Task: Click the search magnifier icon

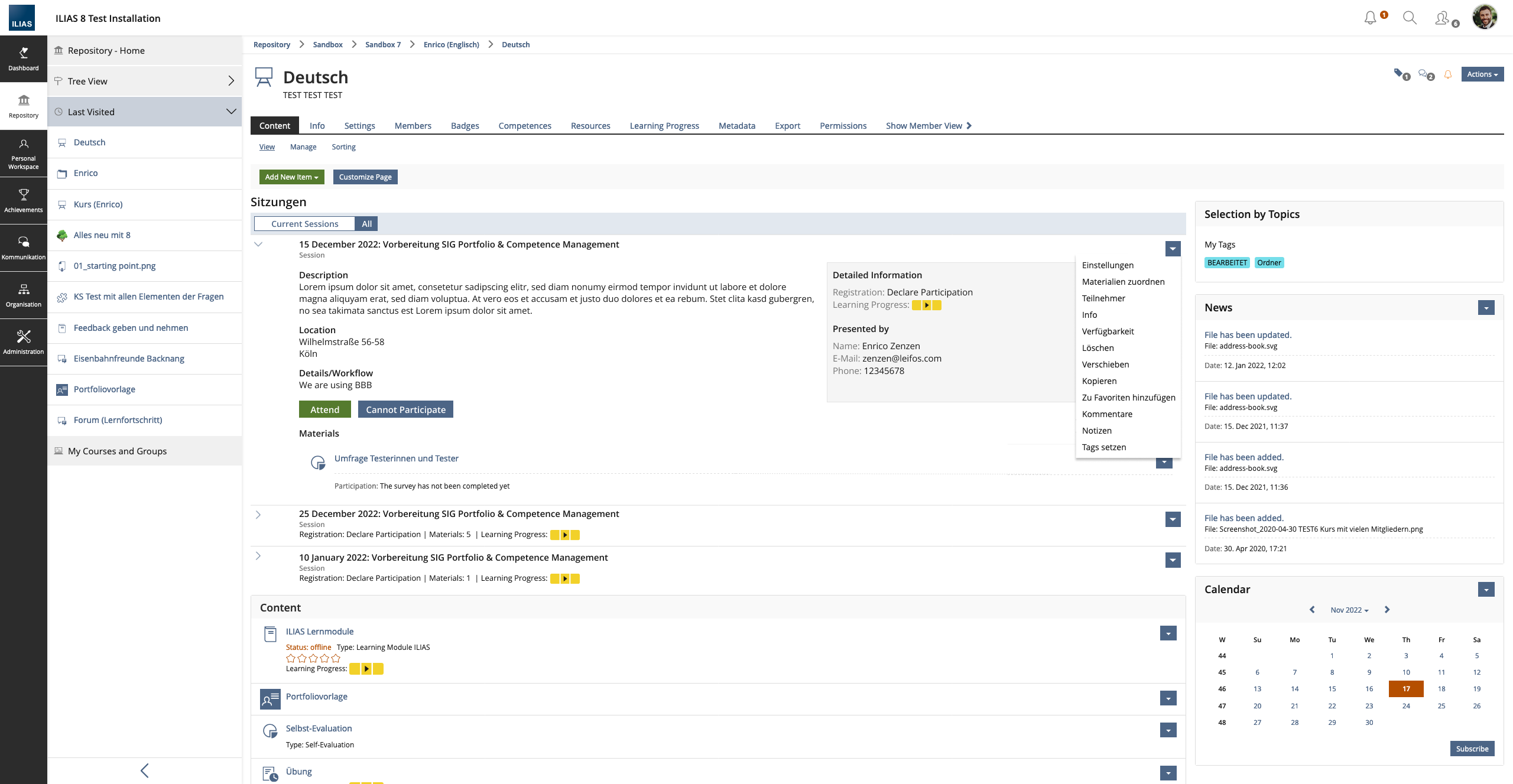Action: (1410, 18)
